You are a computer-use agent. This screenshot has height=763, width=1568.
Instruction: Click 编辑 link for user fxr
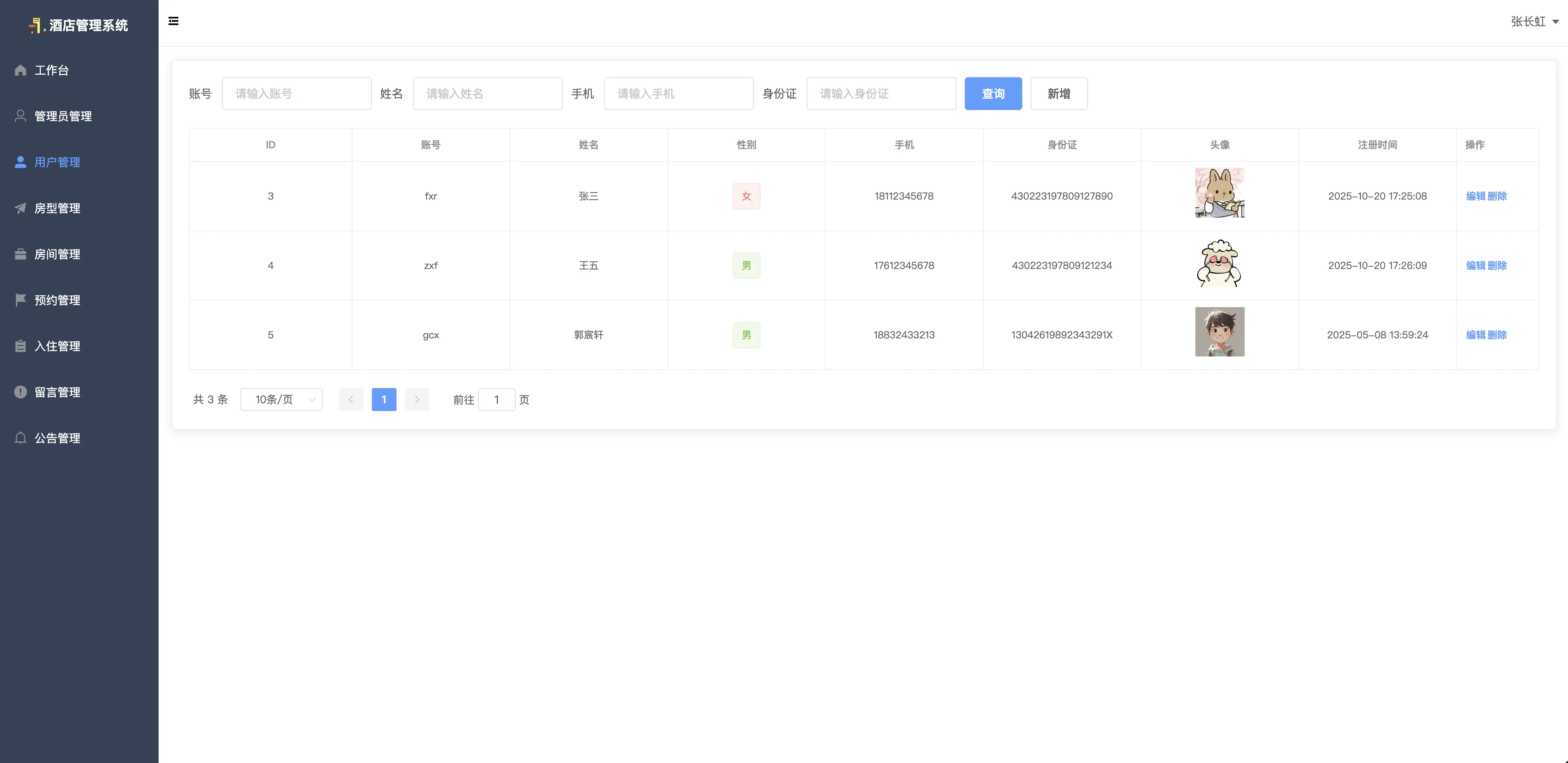point(1476,196)
